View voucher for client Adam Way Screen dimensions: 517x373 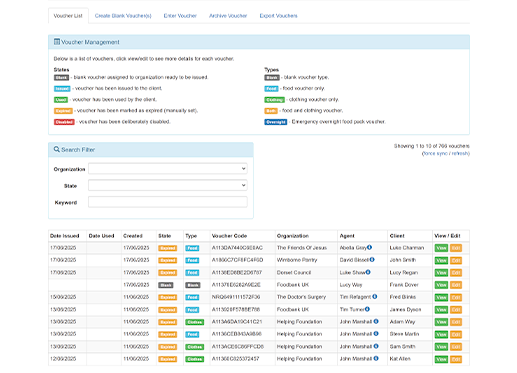(441, 322)
